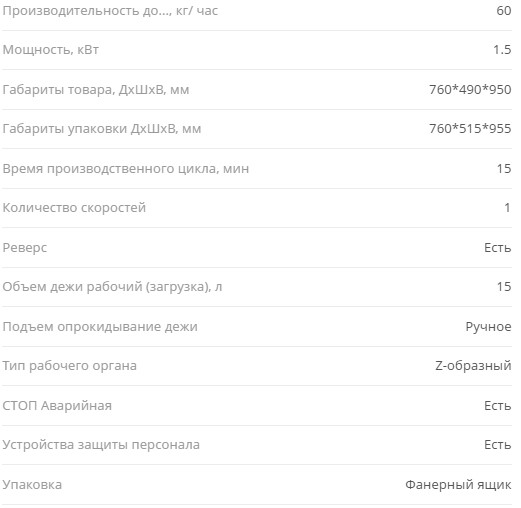Click Габариты упаковки label
Image resolution: width=521 pixels, height=508 pixels.
tap(102, 129)
